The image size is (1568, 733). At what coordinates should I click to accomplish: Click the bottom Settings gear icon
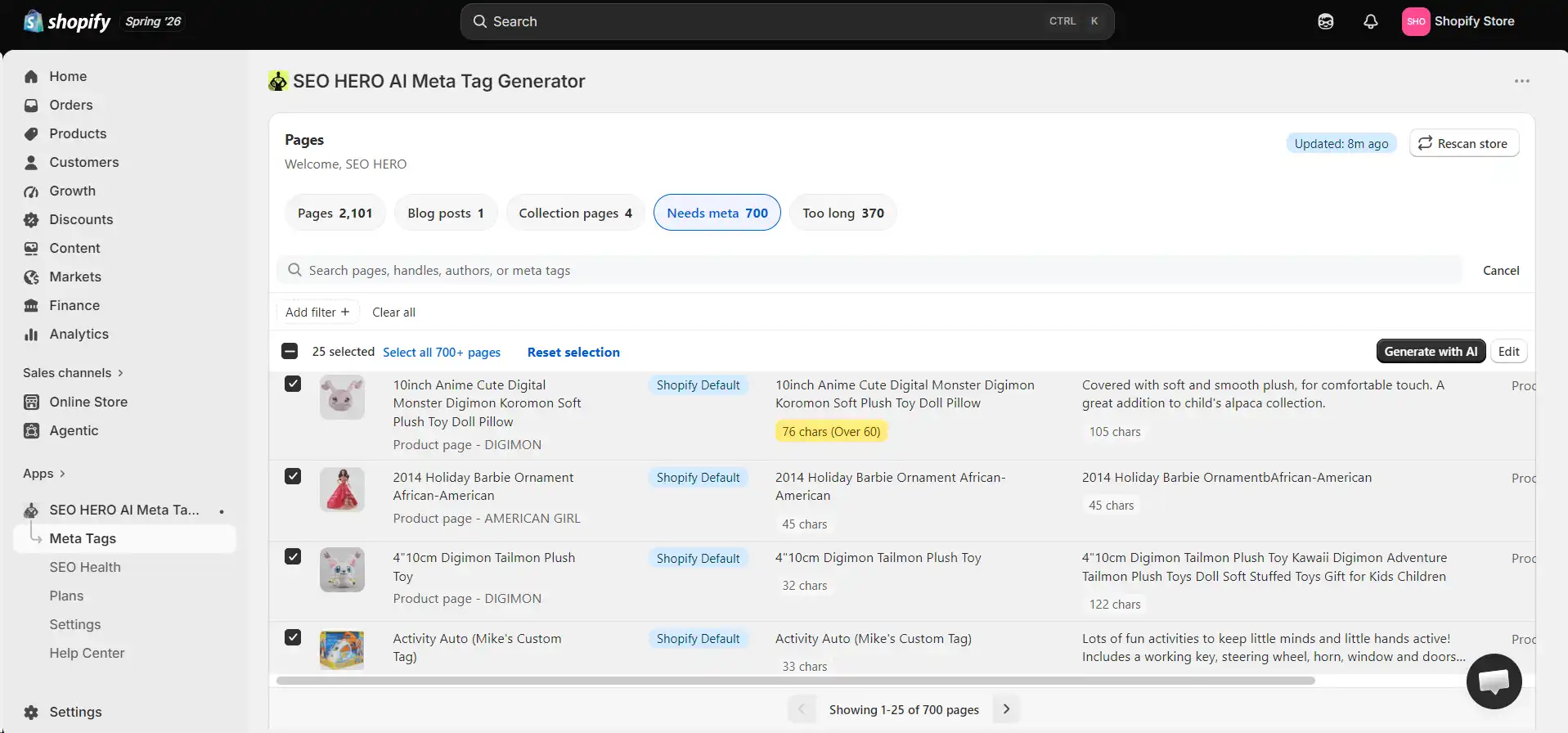click(x=31, y=712)
